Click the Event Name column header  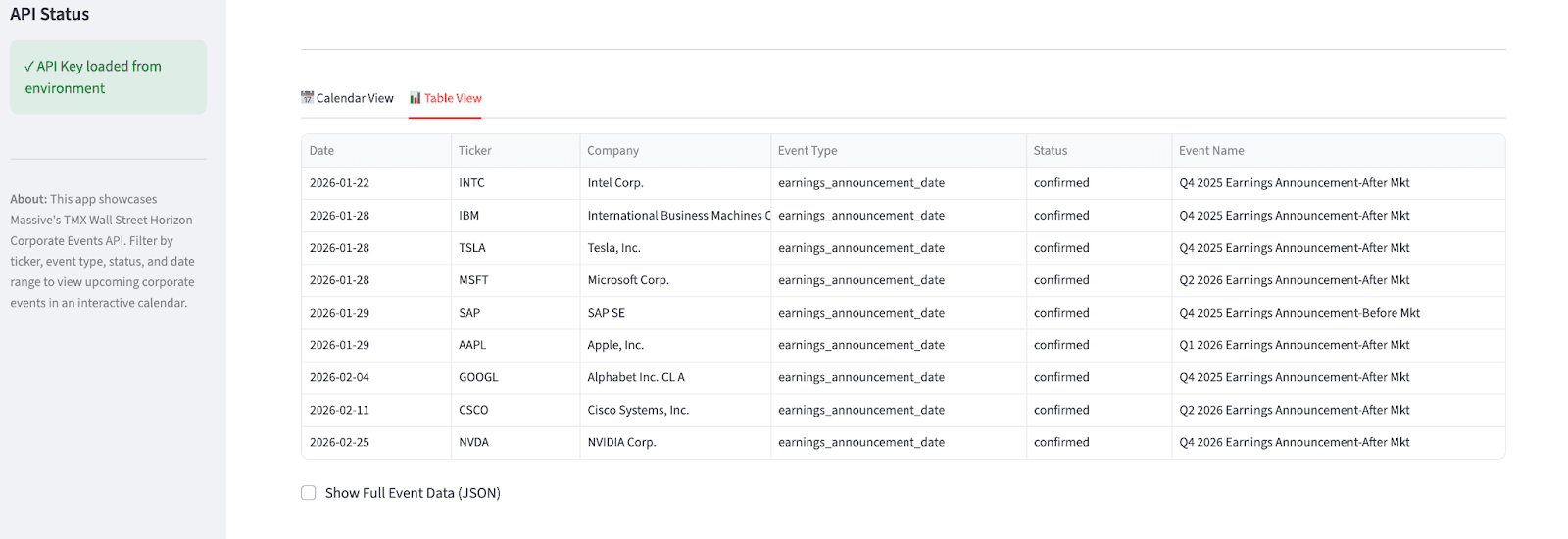1211,151
